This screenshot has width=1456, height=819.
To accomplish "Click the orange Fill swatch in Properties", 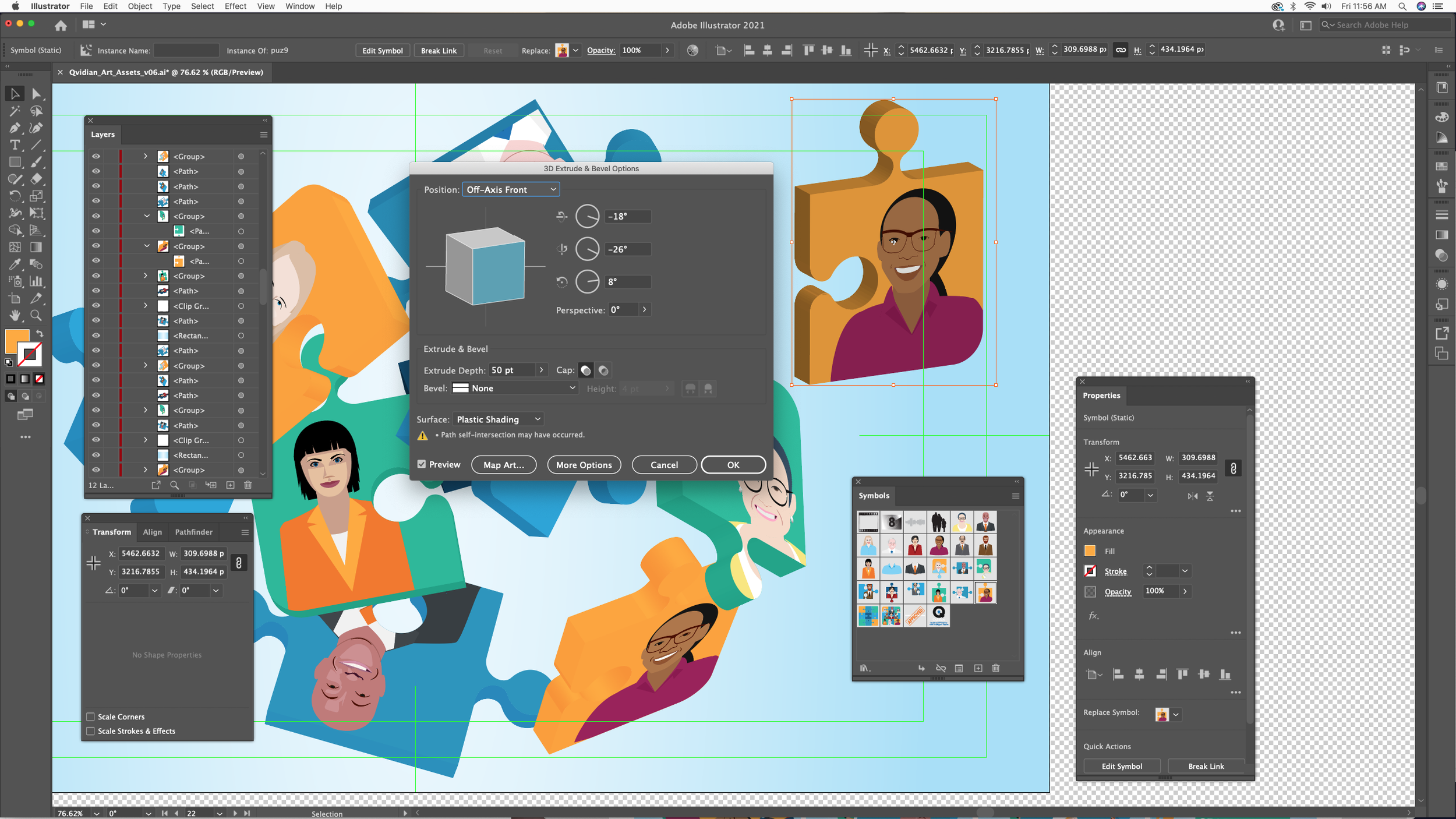I will 1090,551.
